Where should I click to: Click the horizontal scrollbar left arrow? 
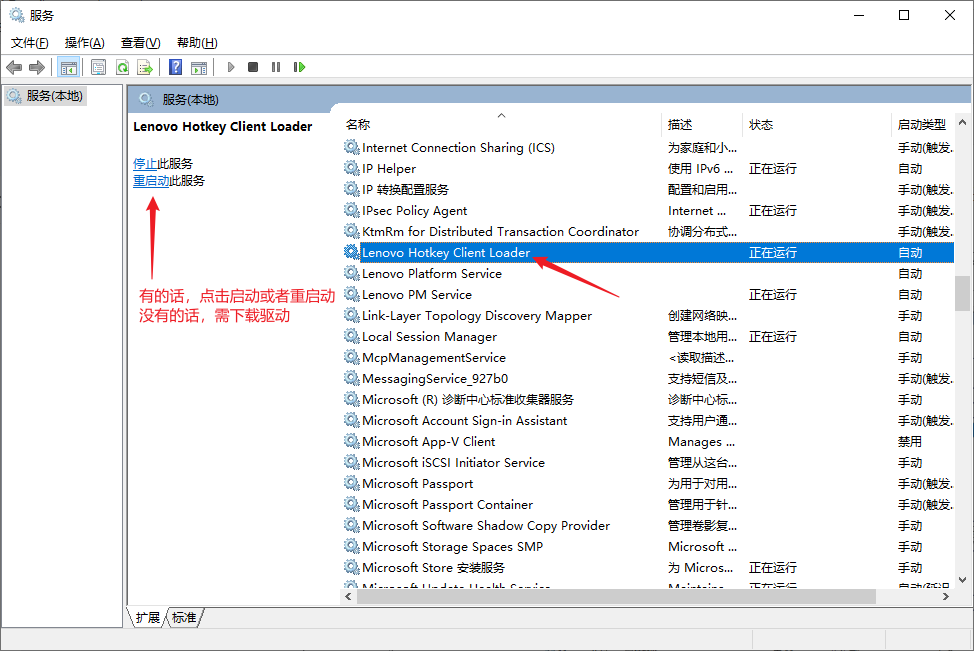348,596
